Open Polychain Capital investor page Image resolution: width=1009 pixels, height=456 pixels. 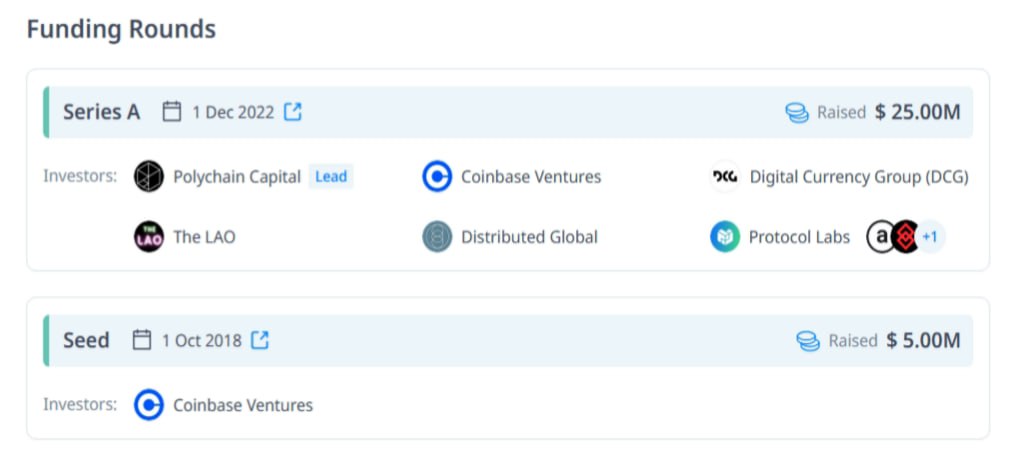pyautogui.click(x=237, y=177)
